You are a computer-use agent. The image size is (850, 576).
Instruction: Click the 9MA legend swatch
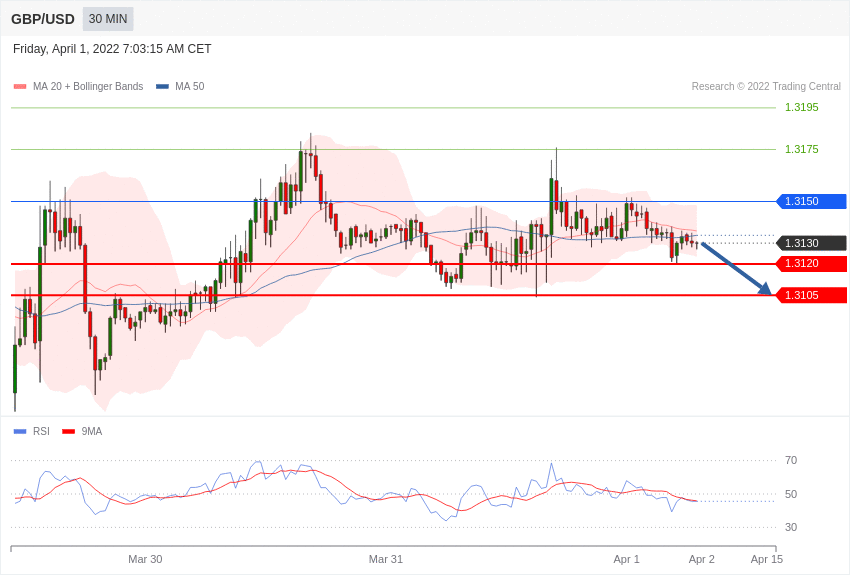pyautogui.click(x=69, y=432)
